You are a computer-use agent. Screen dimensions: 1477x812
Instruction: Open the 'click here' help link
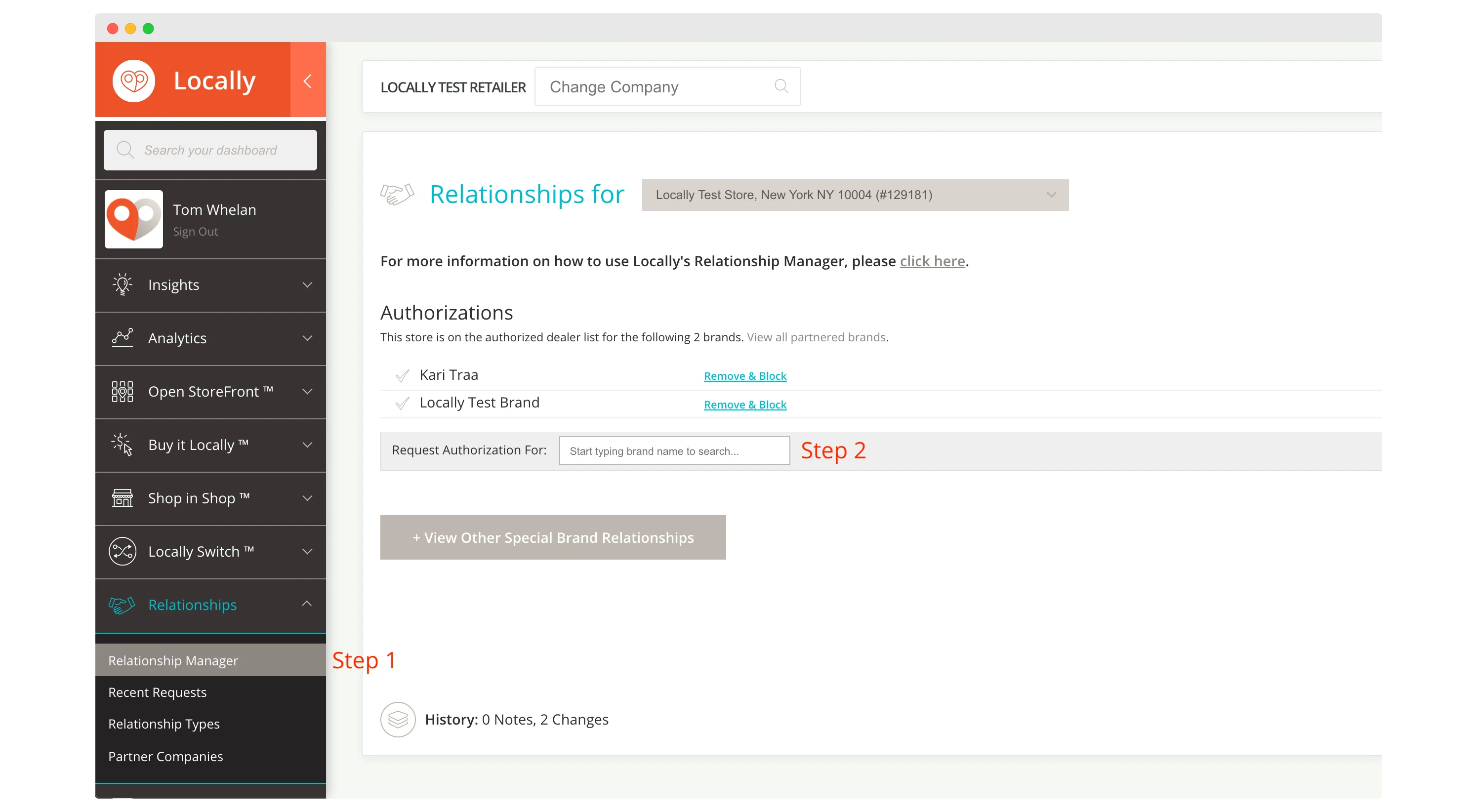pyautogui.click(x=932, y=261)
